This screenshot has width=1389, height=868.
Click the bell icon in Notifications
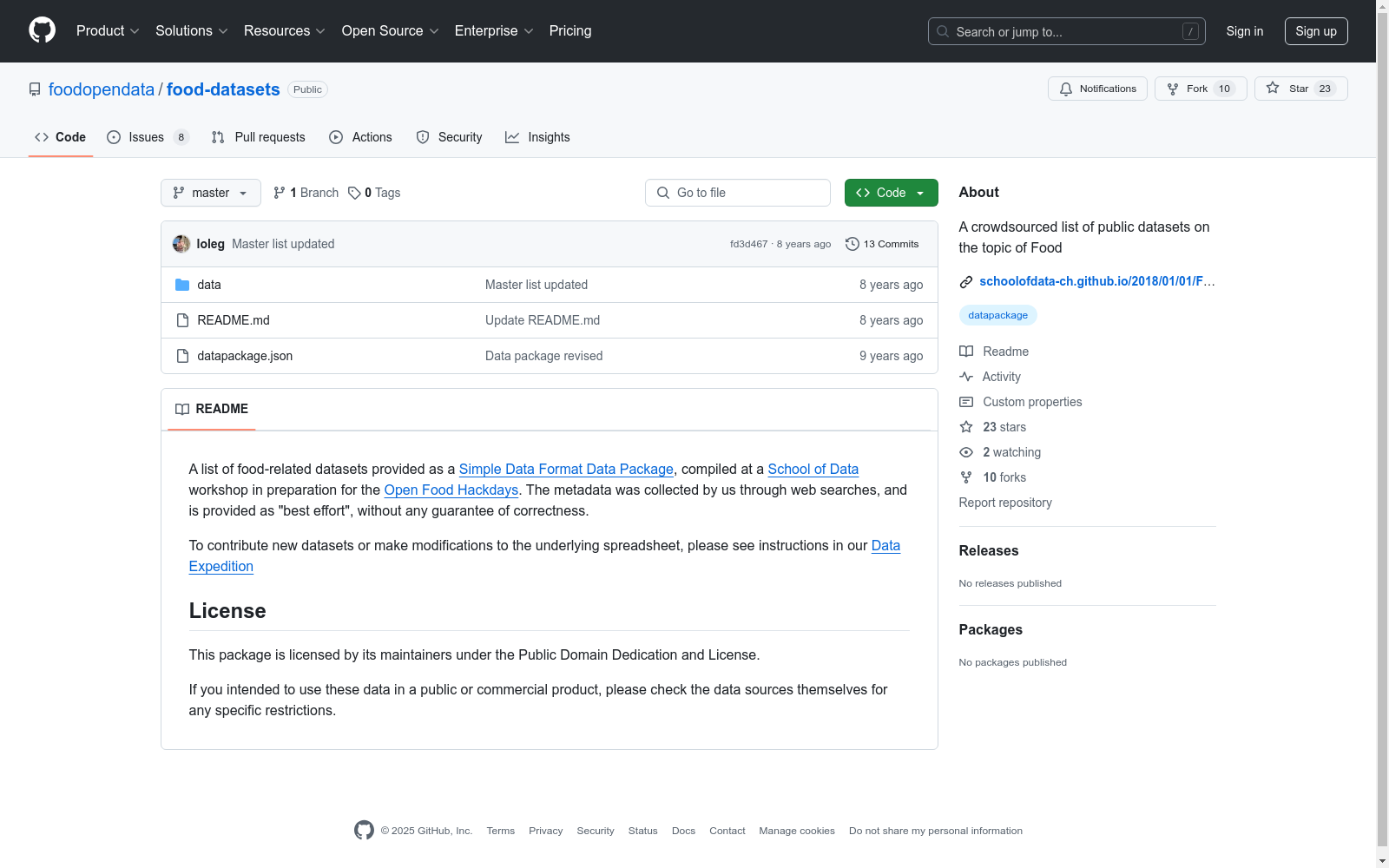(x=1066, y=89)
